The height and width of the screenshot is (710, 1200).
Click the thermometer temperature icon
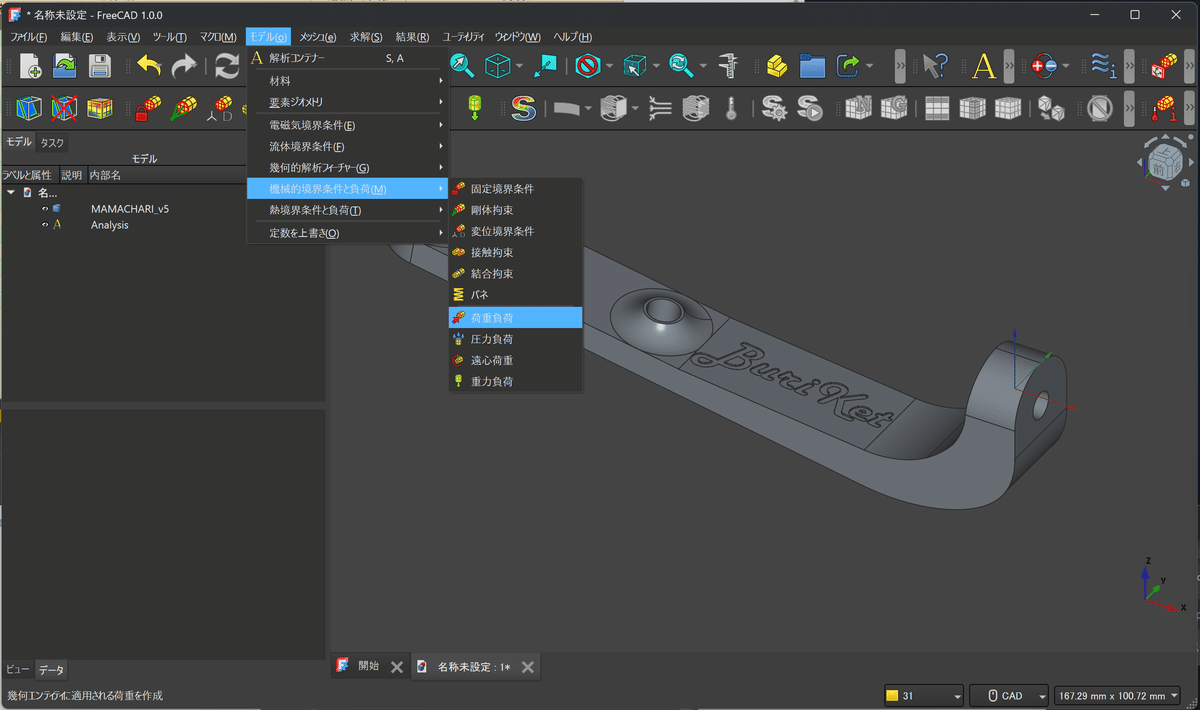(x=731, y=108)
